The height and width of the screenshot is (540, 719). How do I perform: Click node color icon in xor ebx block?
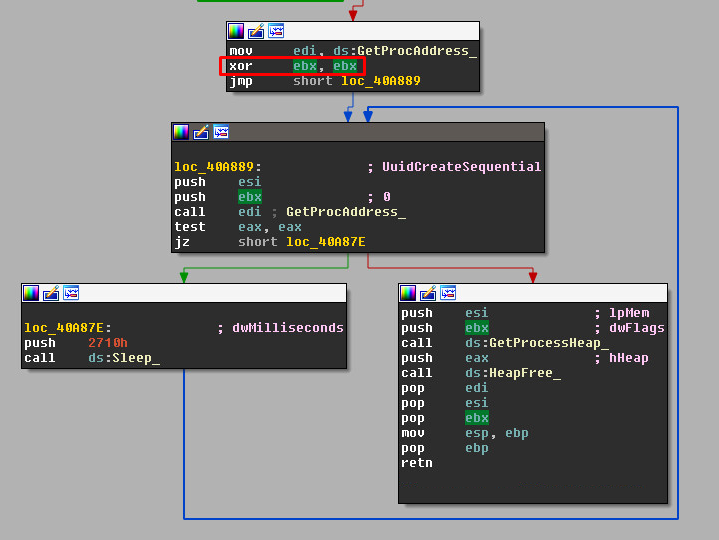coord(236,31)
